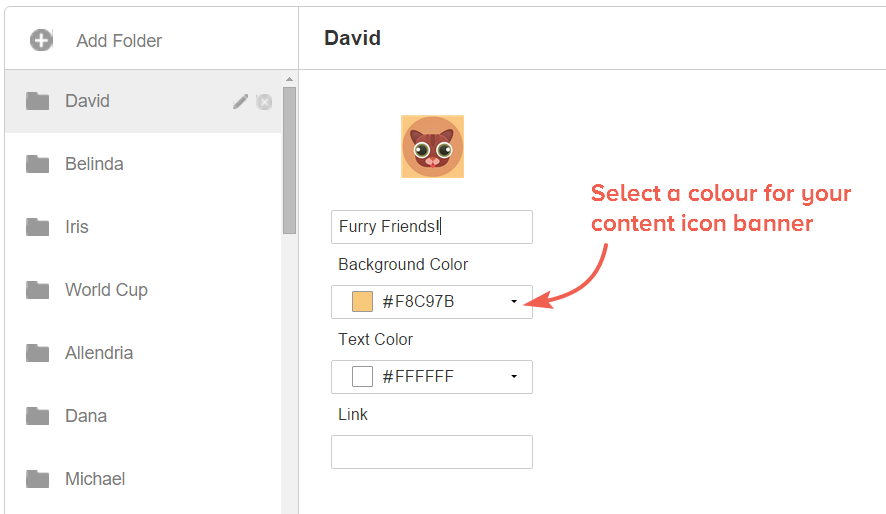The height and width of the screenshot is (514, 886).
Task: Click the pencil edit icon for David
Action: [240, 101]
